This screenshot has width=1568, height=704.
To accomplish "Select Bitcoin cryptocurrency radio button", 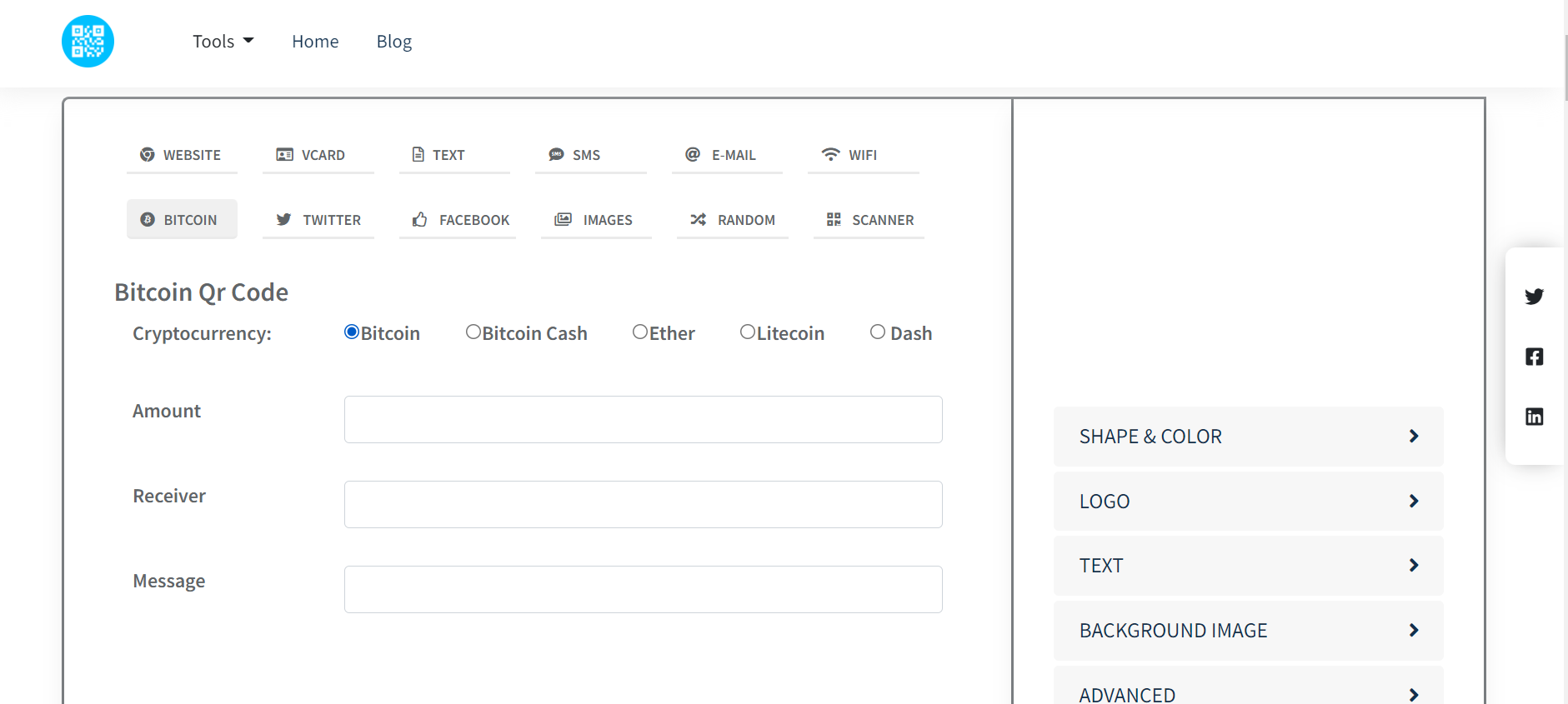I will click(x=352, y=332).
